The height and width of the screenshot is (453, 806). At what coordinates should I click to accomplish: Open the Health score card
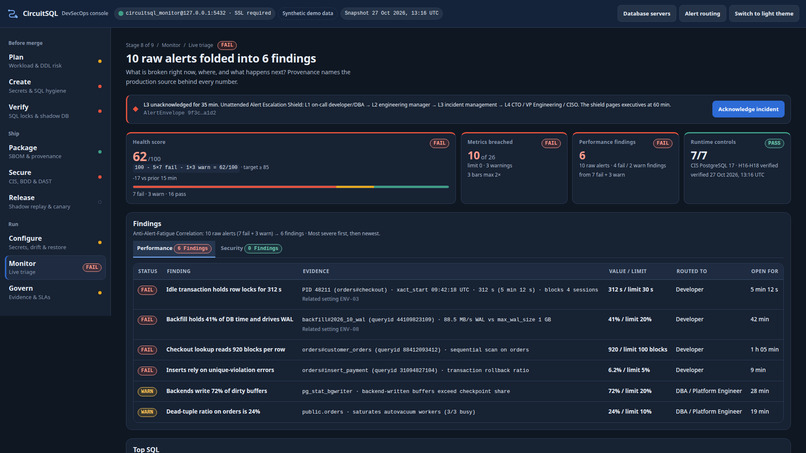(291, 168)
